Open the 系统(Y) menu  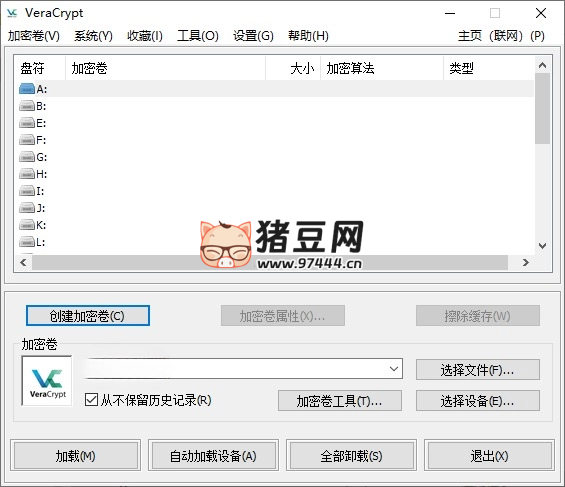click(x=93, y=36)
